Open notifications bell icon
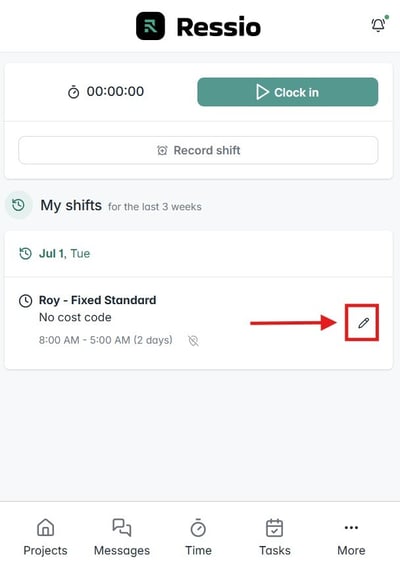 tap(378, 25)
